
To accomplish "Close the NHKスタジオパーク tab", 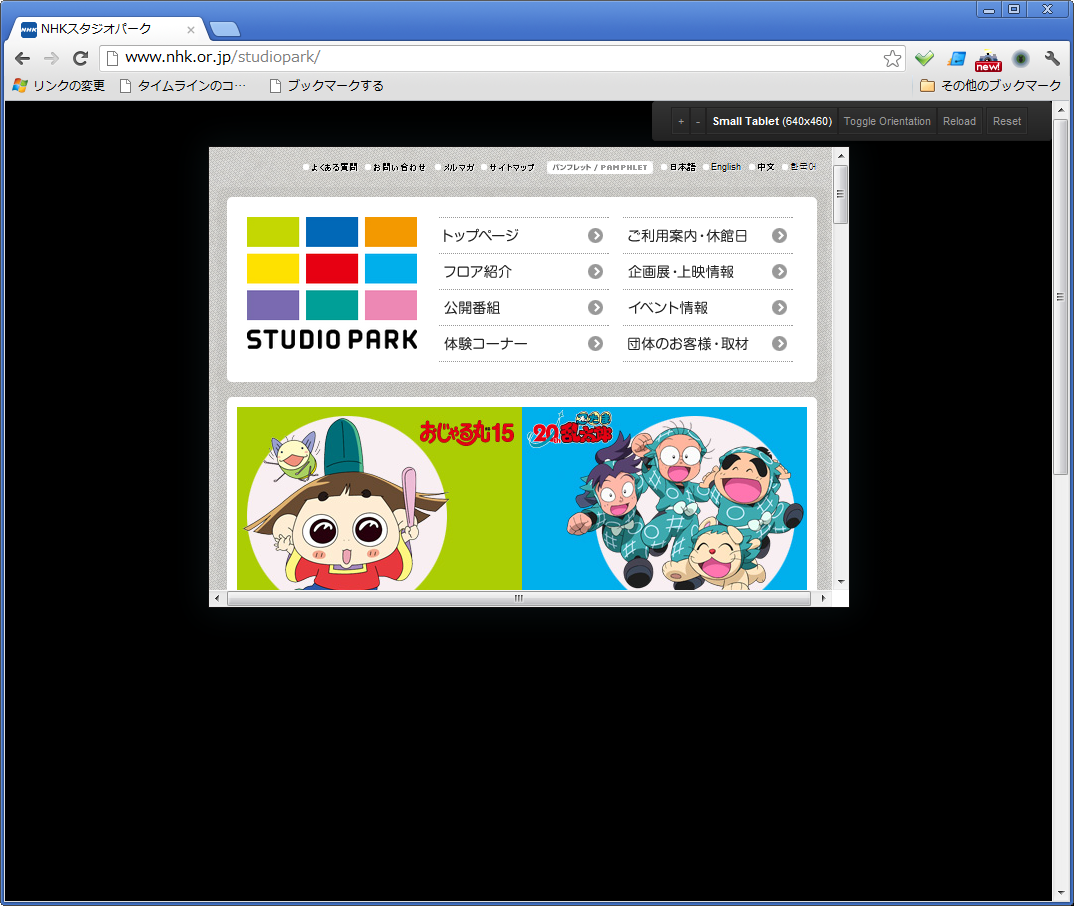I will coord(191,30).
